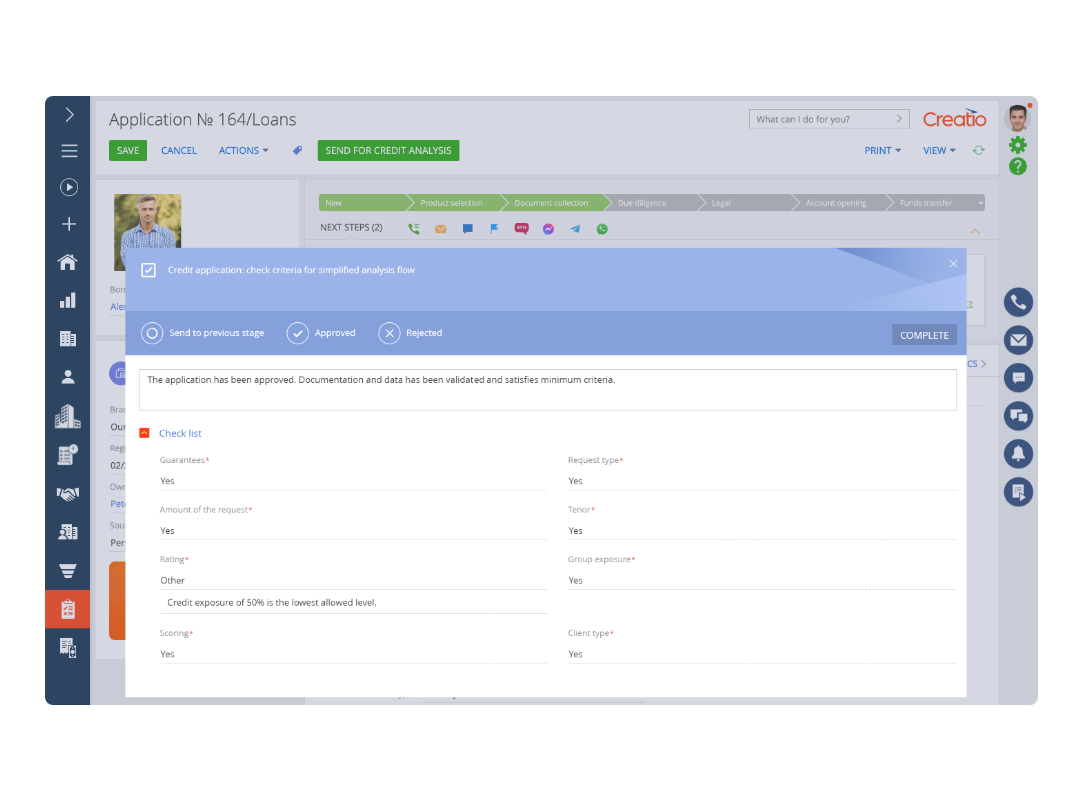Open Amount of the request dropdown

click(x=353, y=531)
